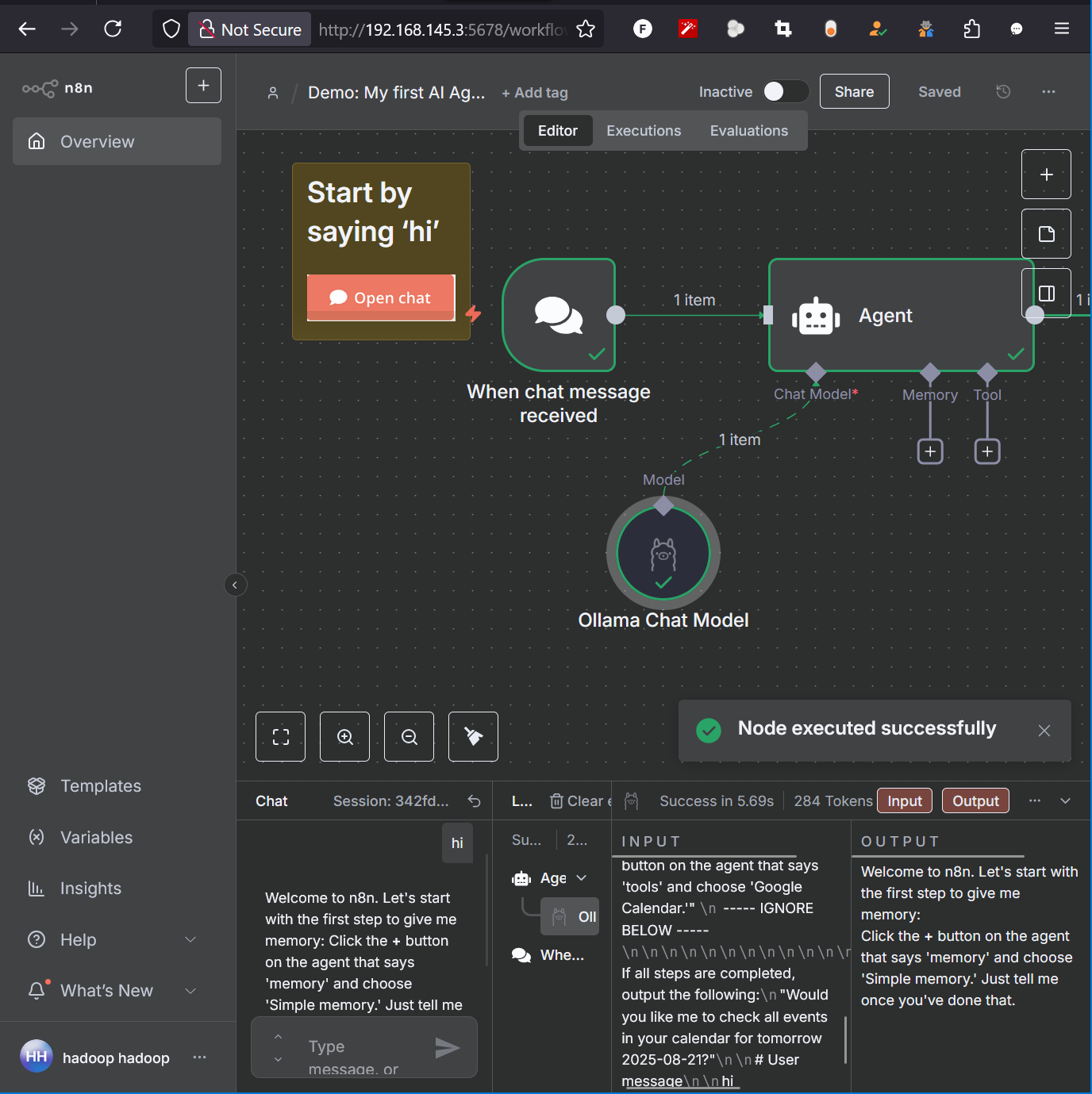This screenshot has width=1092, height=1094.
Task: Open the side panel icon on the canvas
Action: [x=1046, y=294]
